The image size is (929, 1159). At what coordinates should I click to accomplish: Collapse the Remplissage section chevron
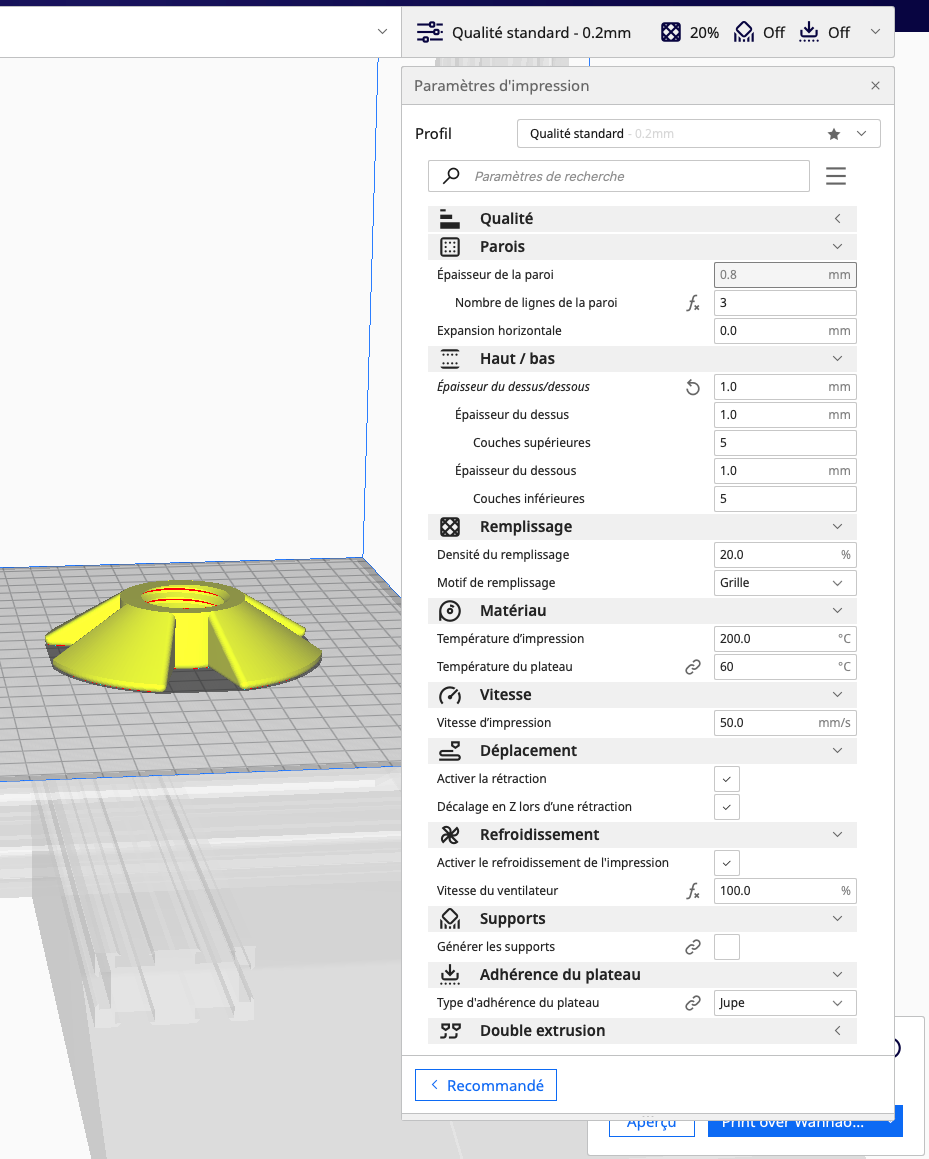(x=837, y=527)
